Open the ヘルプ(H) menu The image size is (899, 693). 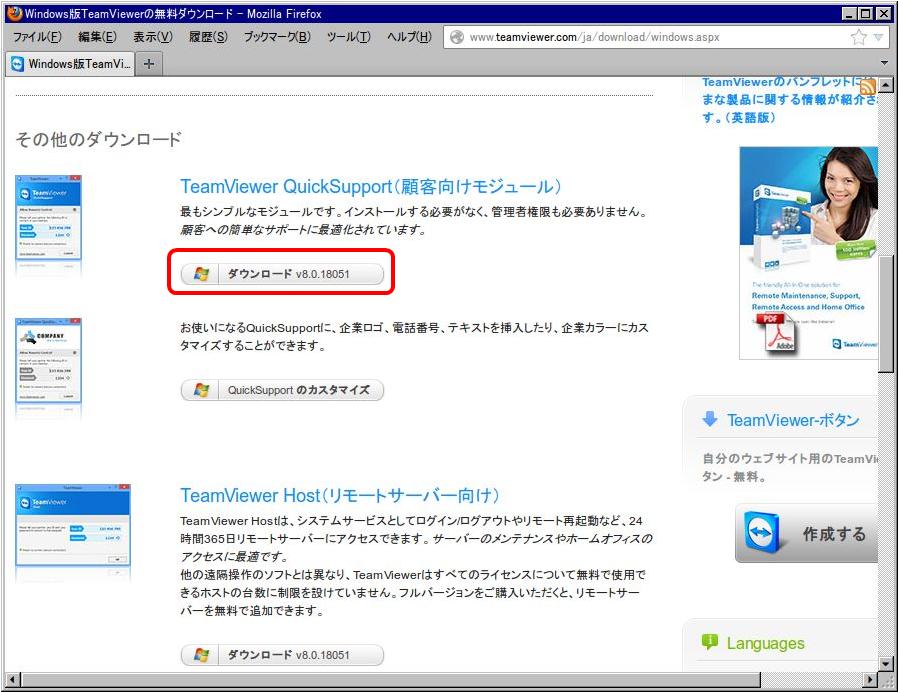pos(409,37)
